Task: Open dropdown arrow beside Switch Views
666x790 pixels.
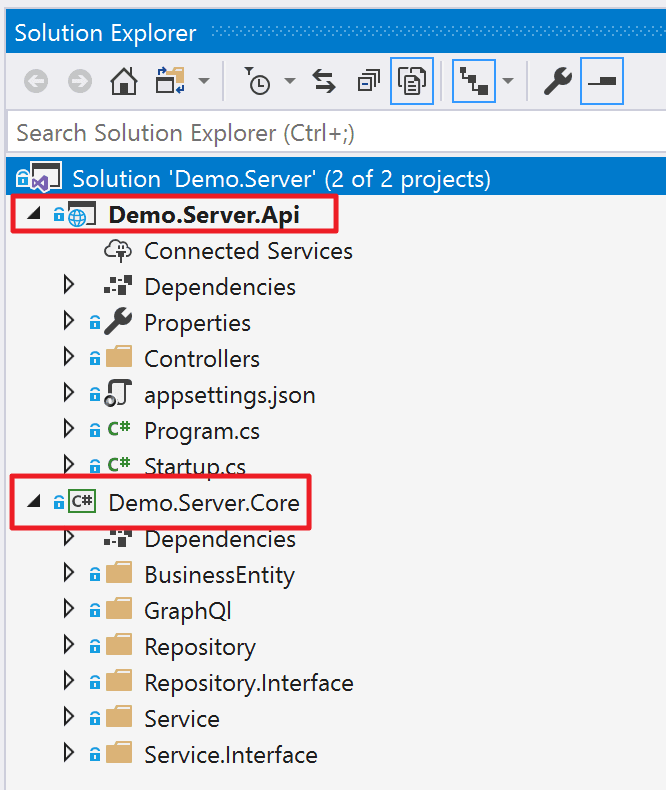Action: tap(204, 81)
